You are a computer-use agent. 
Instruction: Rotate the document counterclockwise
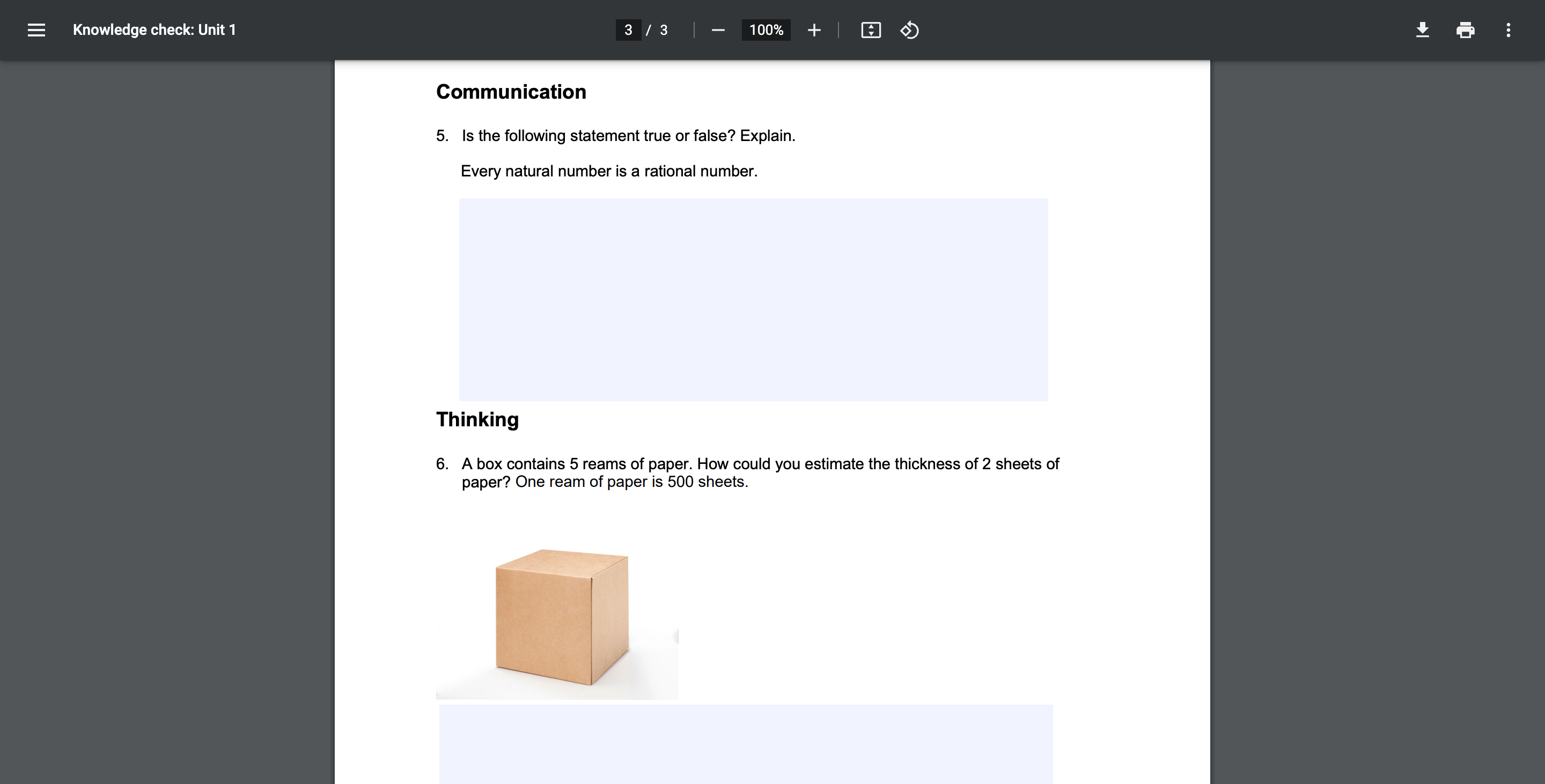909,30
